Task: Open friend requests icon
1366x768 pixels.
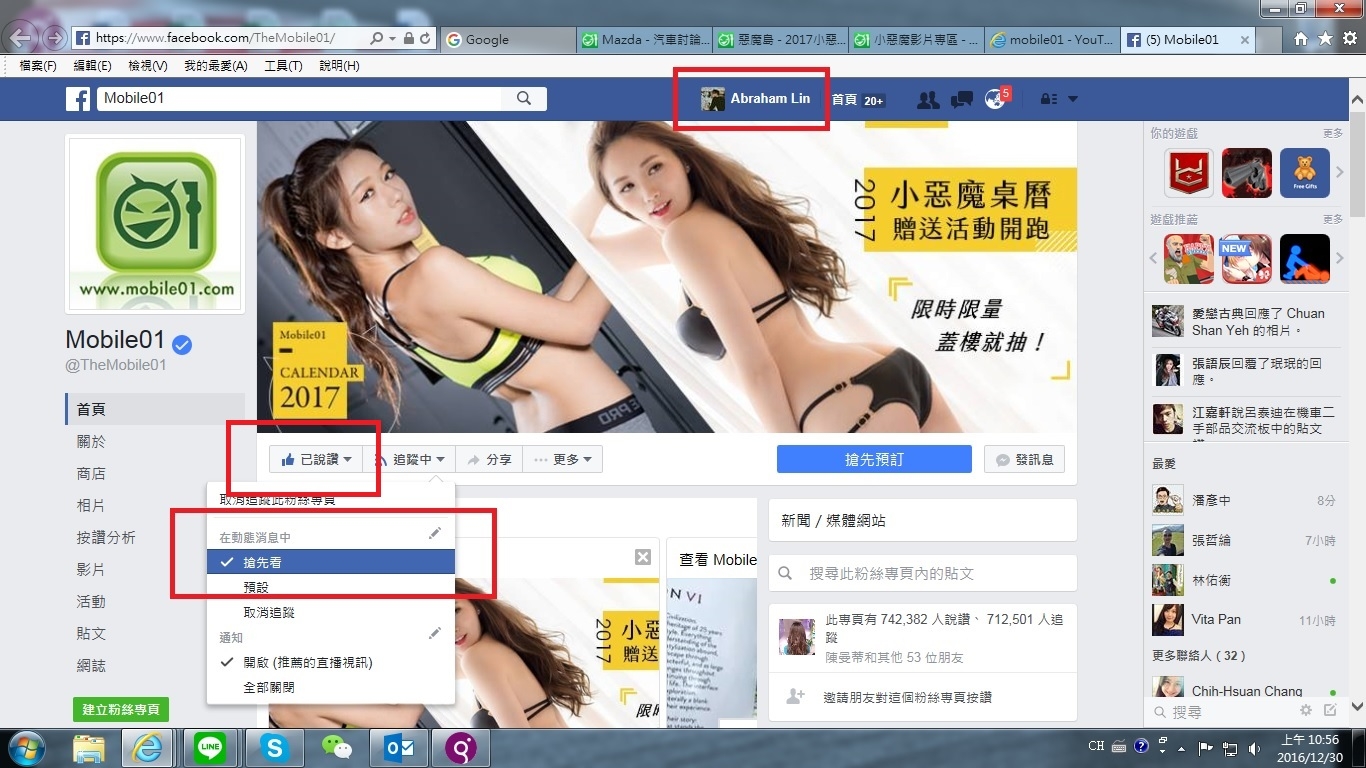Action: point(928,100)
